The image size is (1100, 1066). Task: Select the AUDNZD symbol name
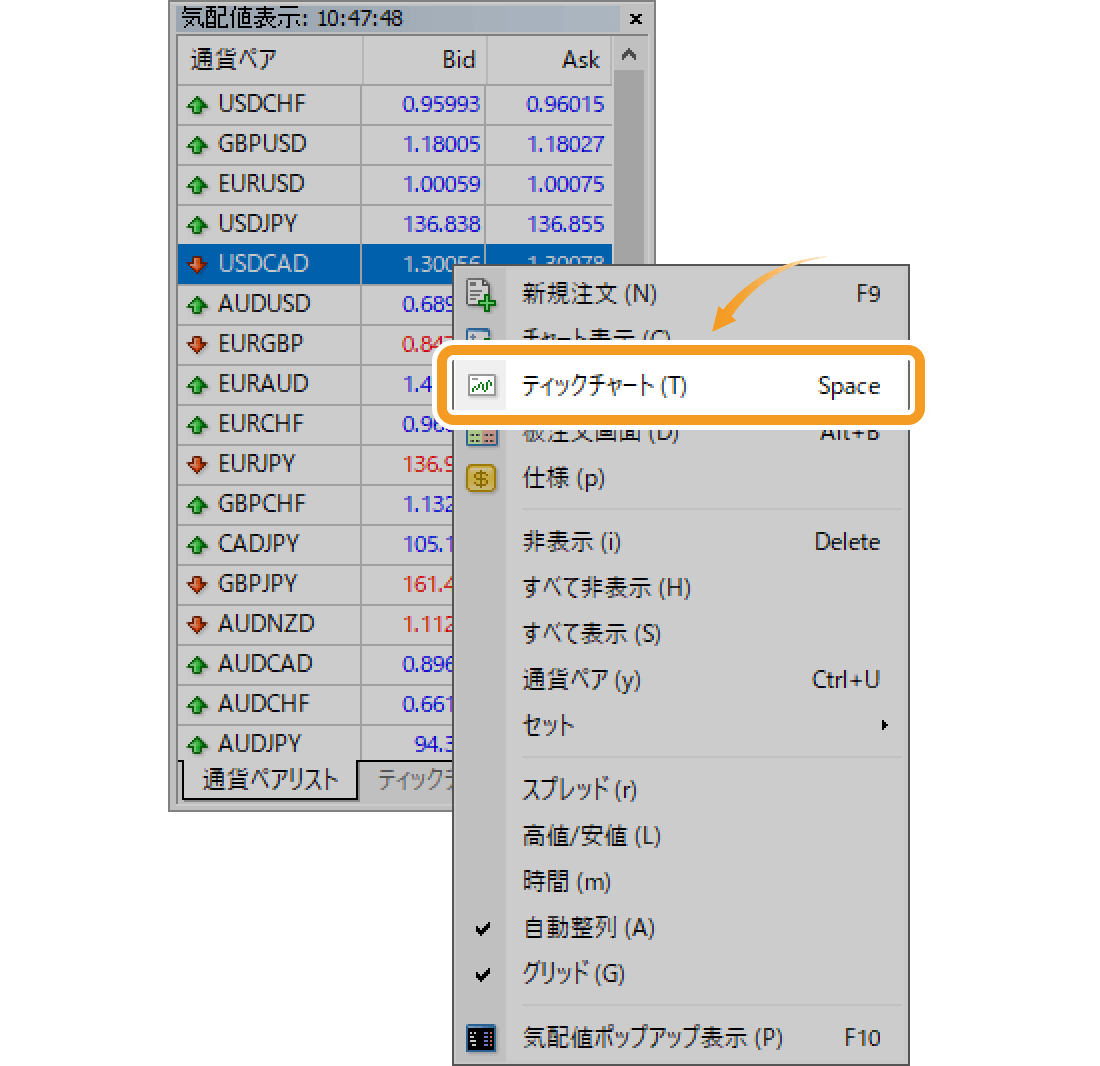(x=266, y=623)
